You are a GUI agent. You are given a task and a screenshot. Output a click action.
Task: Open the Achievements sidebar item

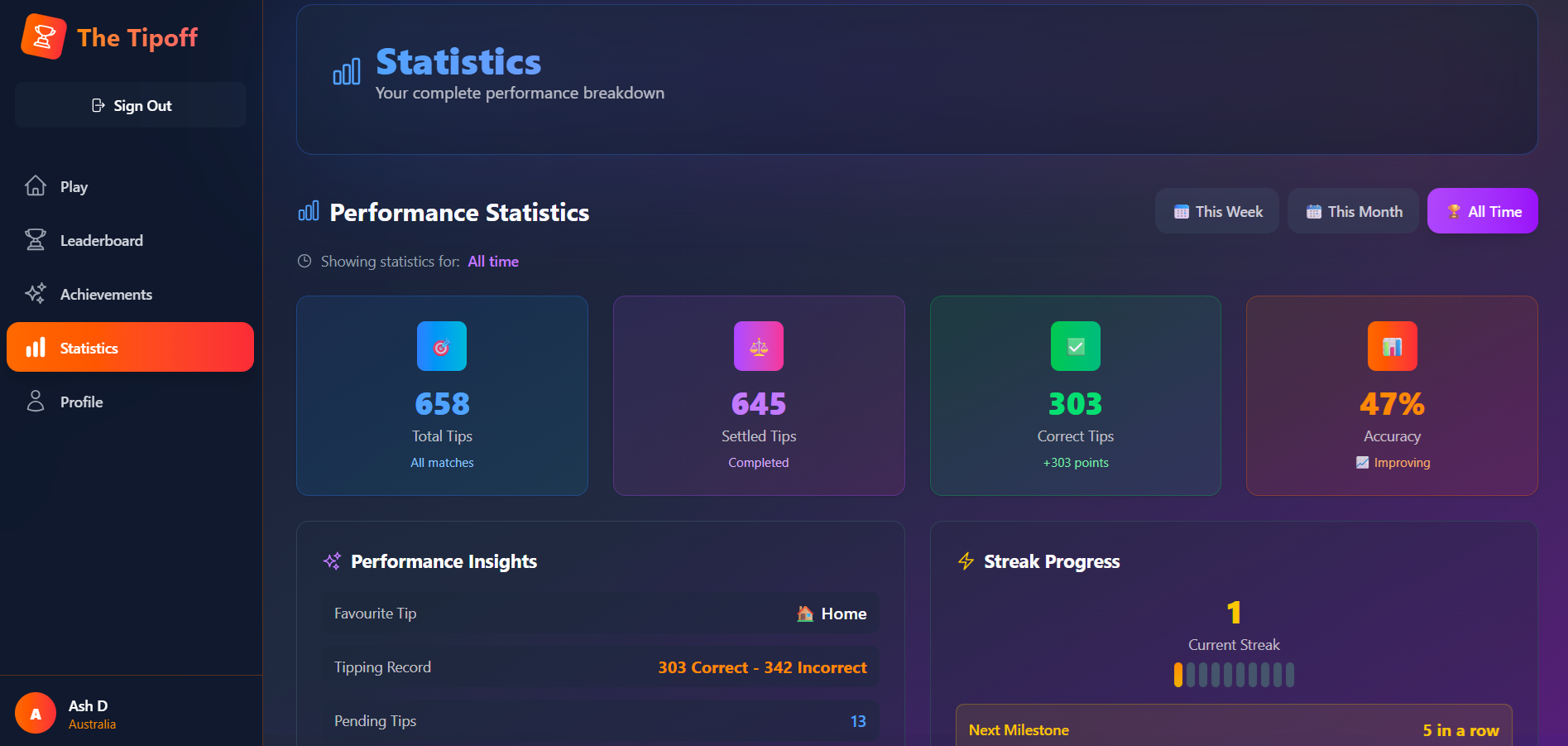pyautogui.click(x=106, y=295)
